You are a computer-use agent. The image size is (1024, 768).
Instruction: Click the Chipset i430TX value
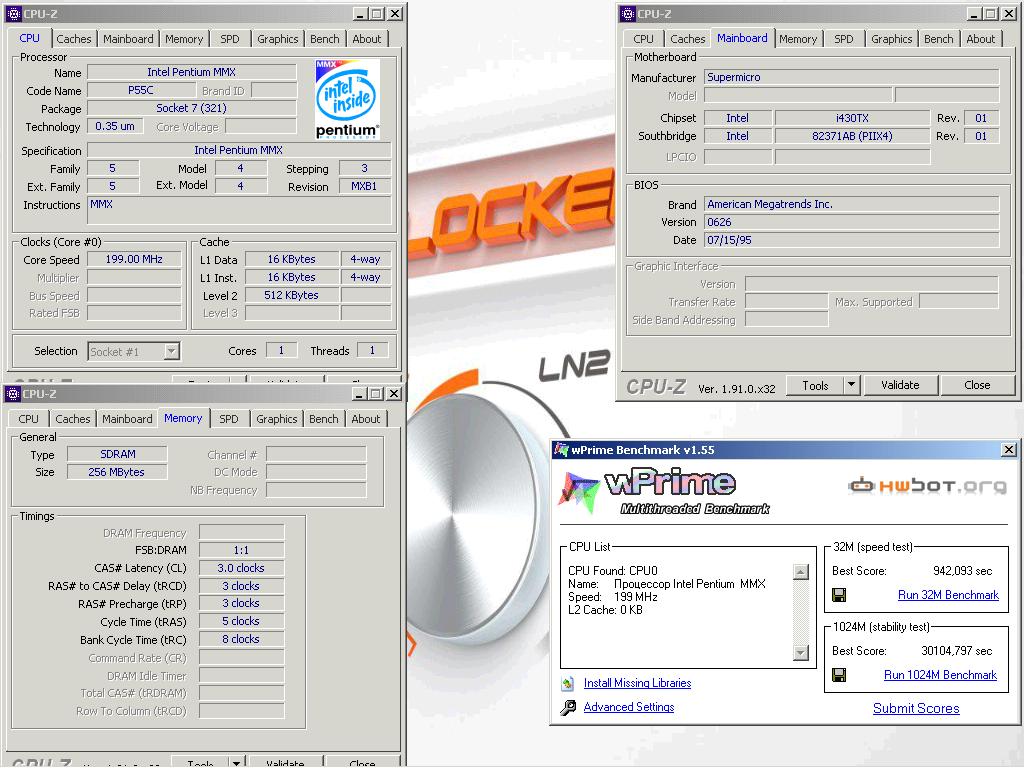point(852,118)
